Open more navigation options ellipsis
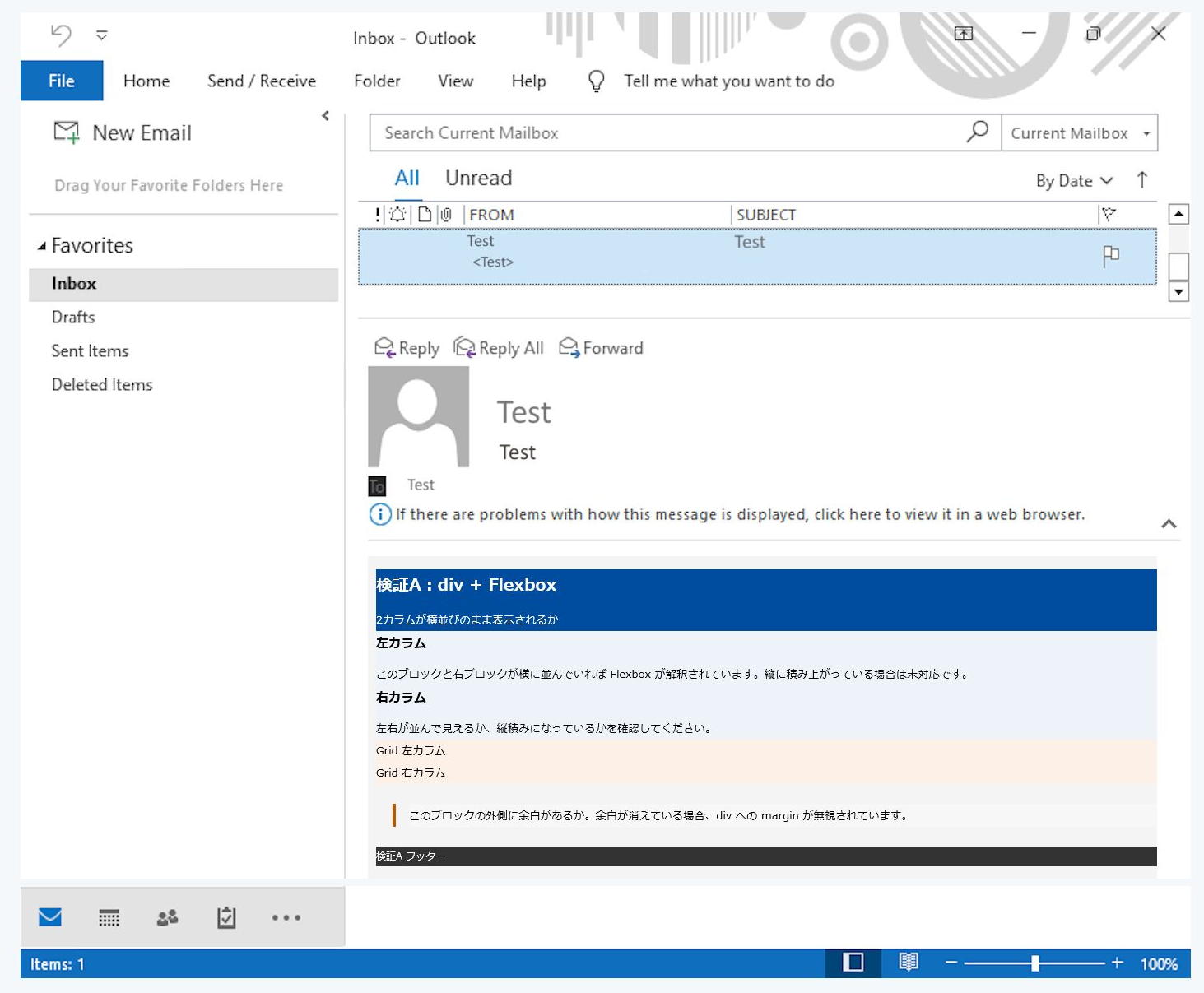The image size is (1204, 993). click(286, 917)
